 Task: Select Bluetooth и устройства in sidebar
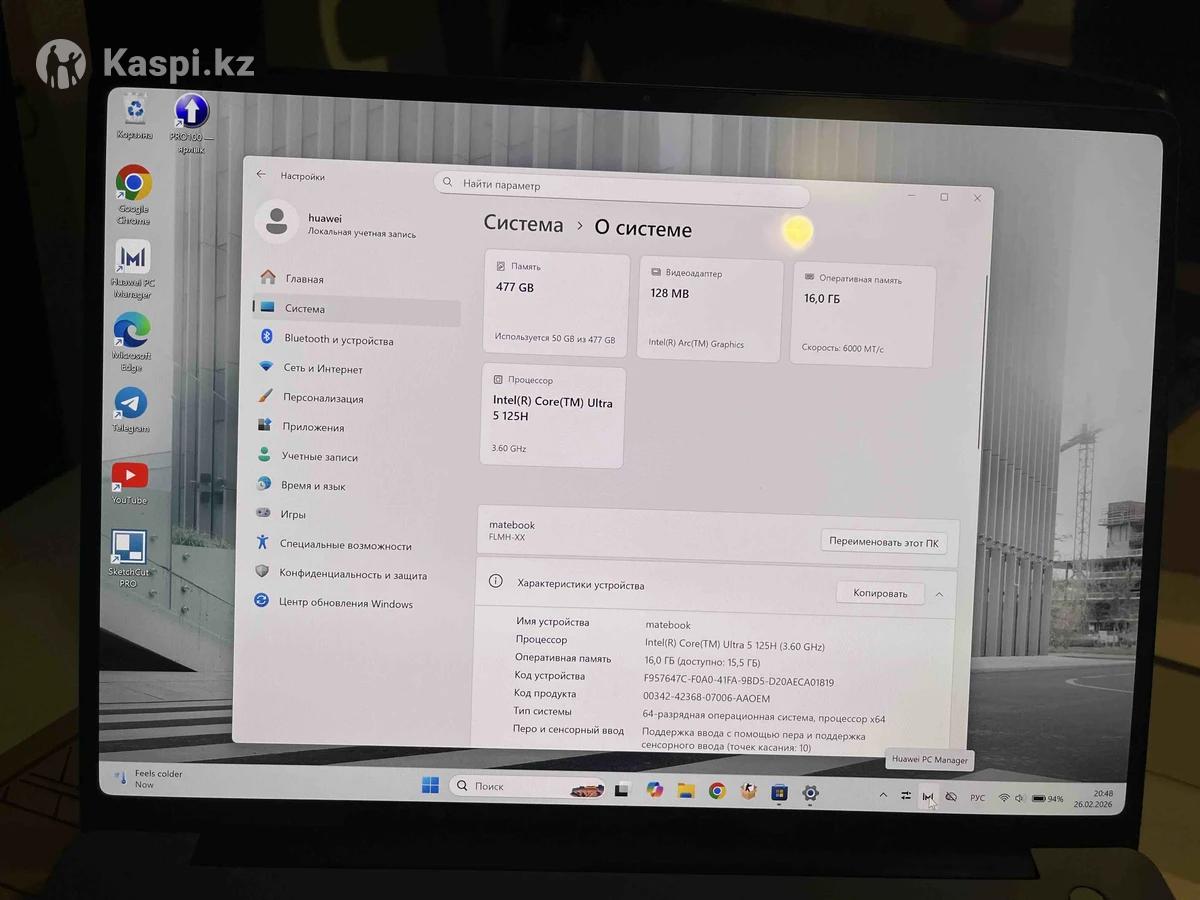coord(338,340)
